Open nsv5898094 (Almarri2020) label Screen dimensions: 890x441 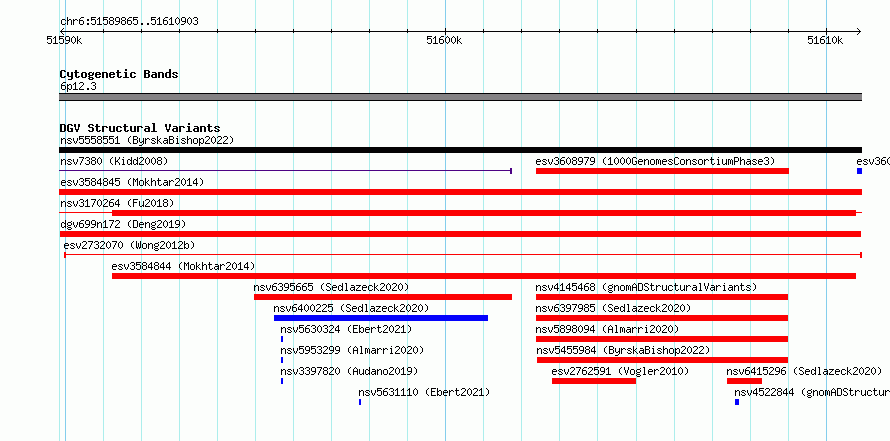[x=607, y=329]
